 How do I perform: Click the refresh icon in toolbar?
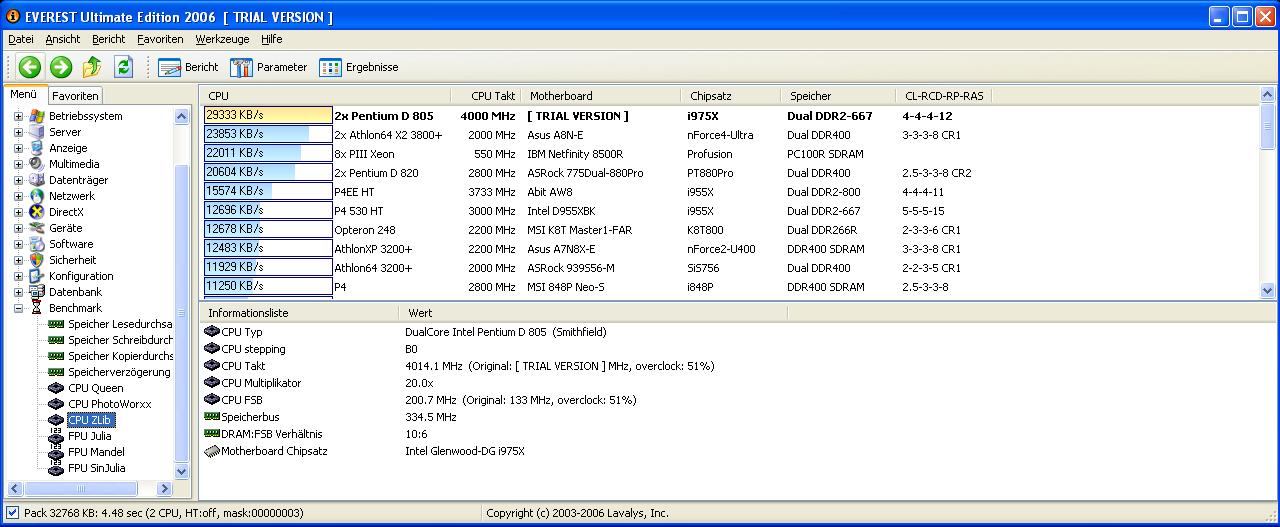tap(123, 67)
